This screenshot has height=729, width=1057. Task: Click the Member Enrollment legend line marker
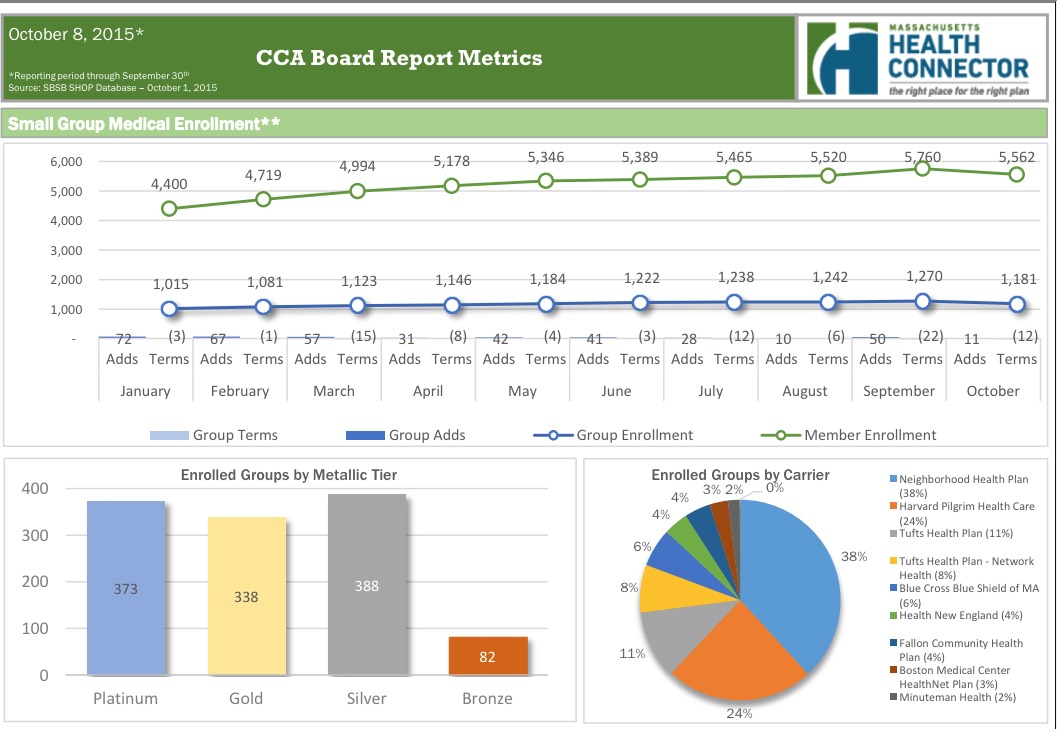tap(780, 435)
